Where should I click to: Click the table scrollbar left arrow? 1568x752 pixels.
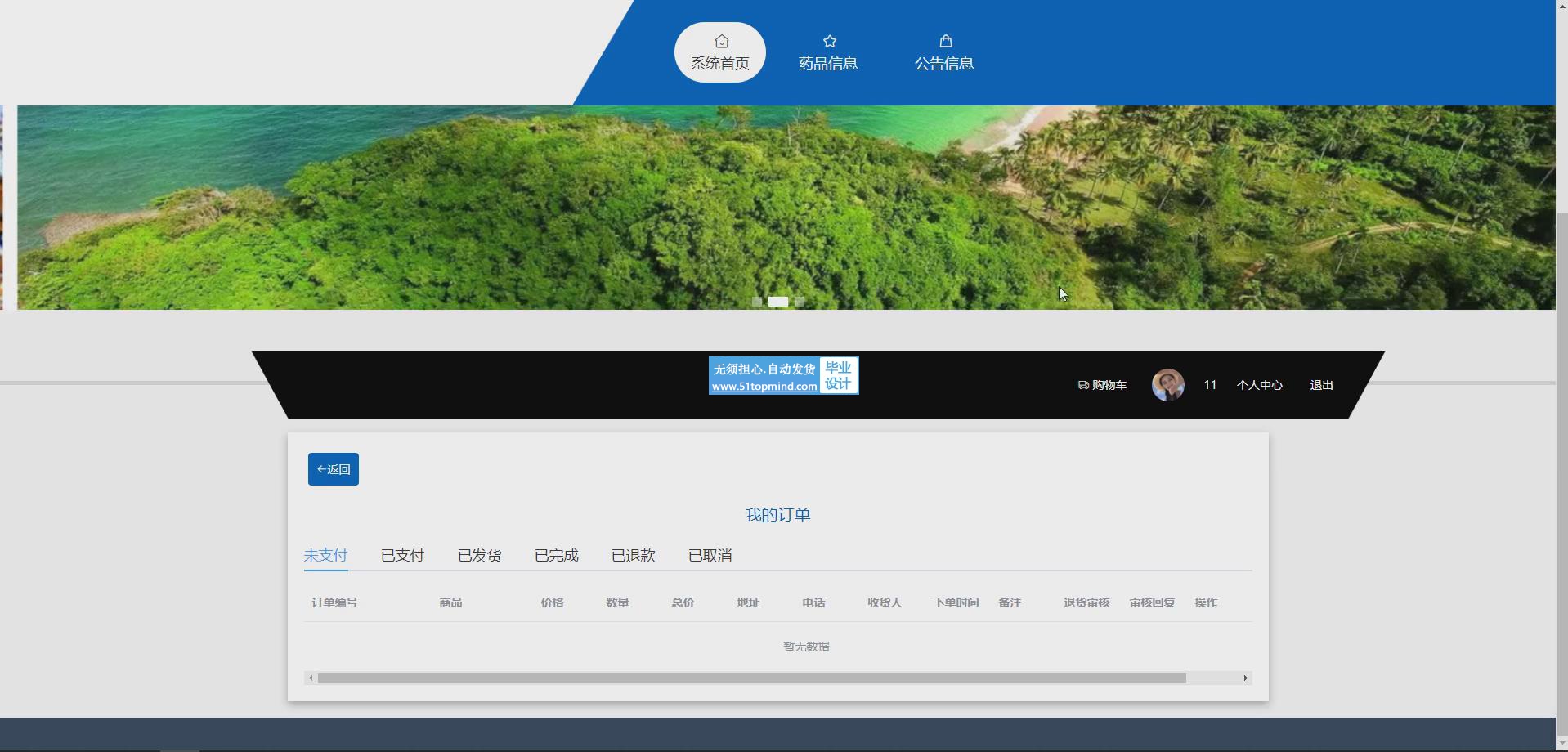tap(311, 678)
